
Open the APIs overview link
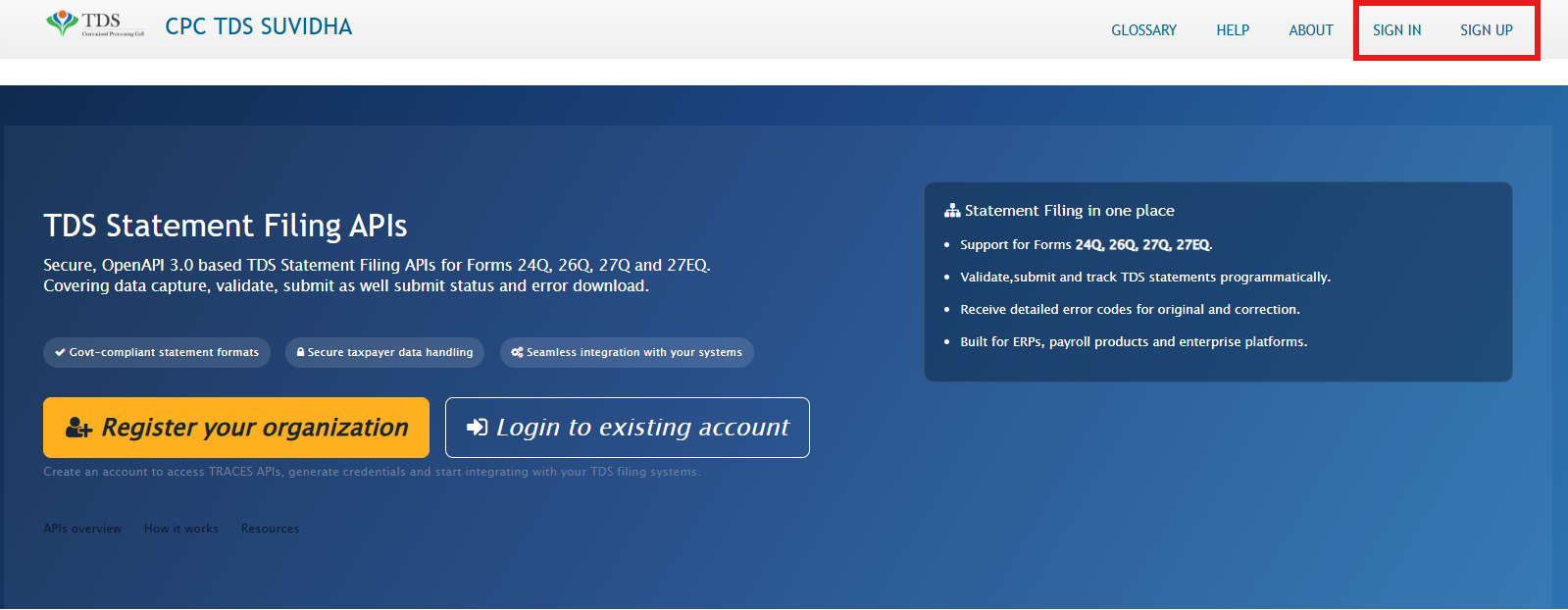tap(82, 529)
